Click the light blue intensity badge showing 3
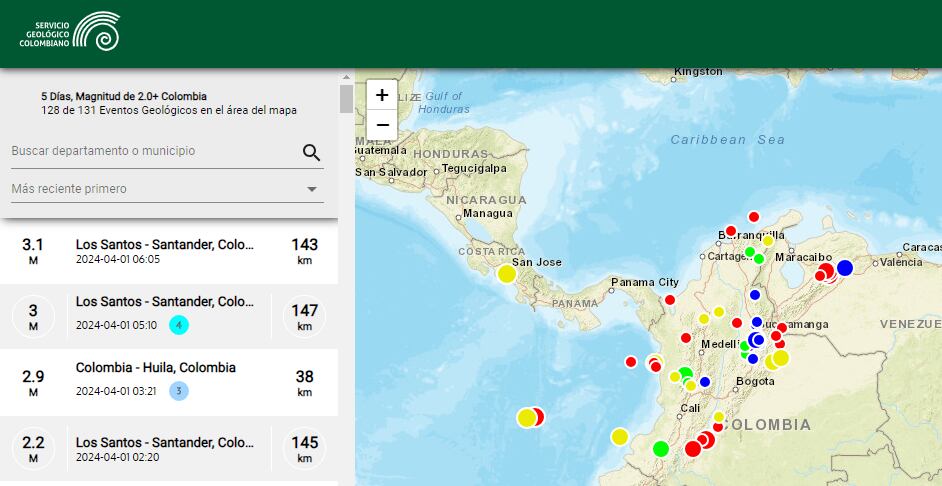Screen dimensions: 942x486 click(179, 391)
